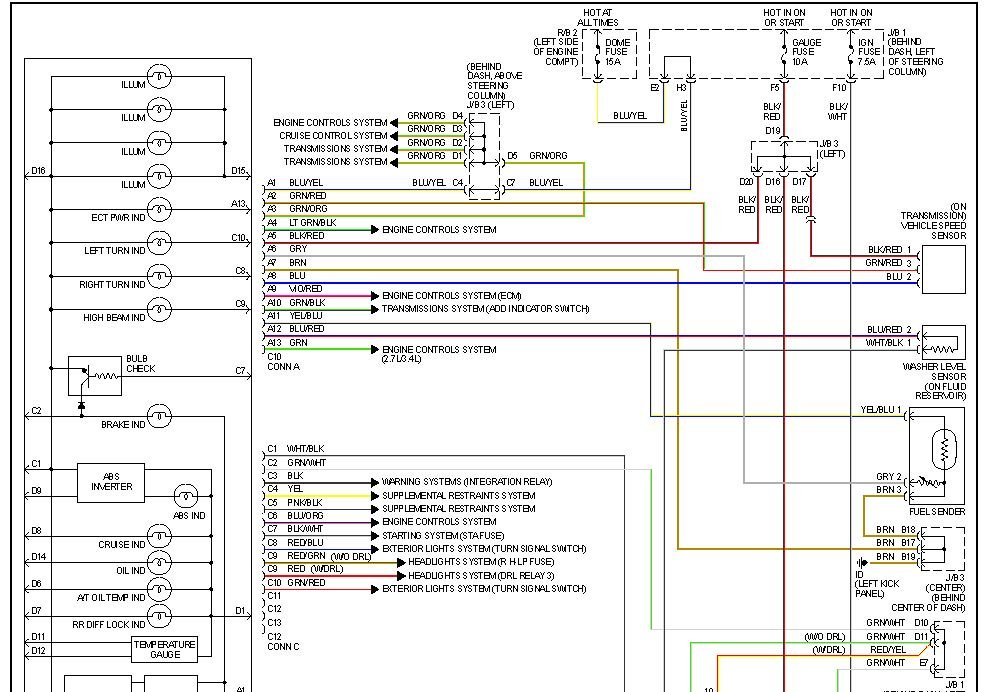The image size is (989, 692).
Task: Click the DOME FUSE 15A symbol
Action: pos(597,53)
